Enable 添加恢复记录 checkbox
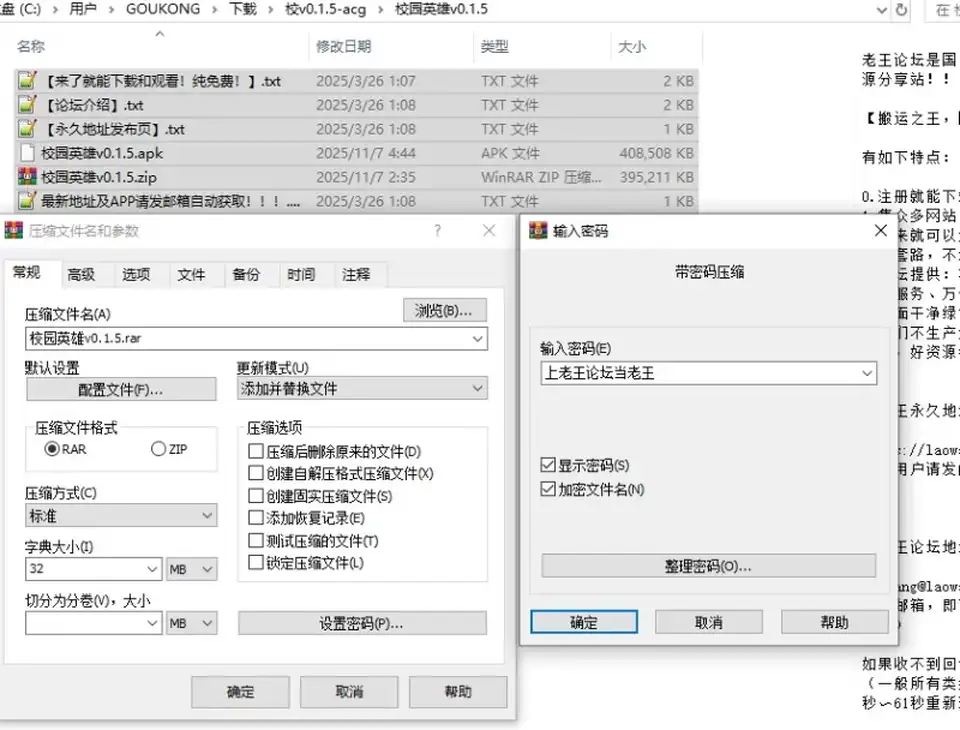This screenshot has width=960, height=730. tap(255, 517)
